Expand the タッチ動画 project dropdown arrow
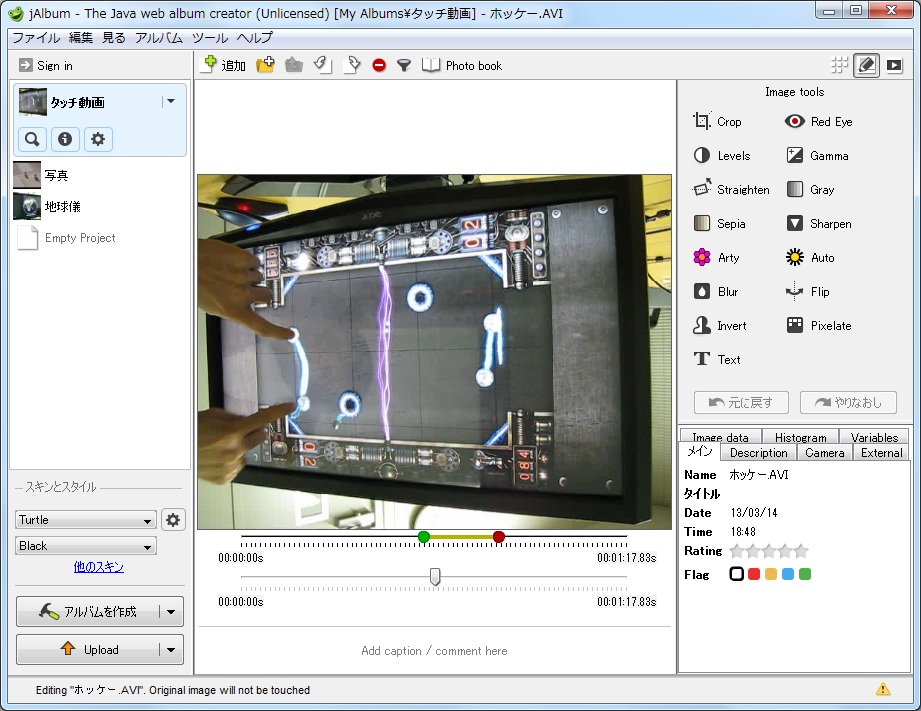Viewport: 921px width, 711px height. (170, 101)
